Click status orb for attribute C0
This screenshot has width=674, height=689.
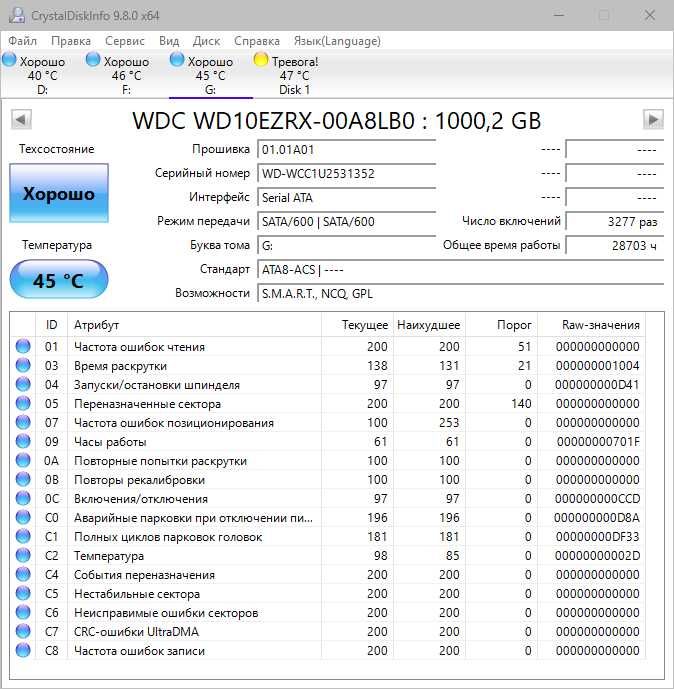23,517
